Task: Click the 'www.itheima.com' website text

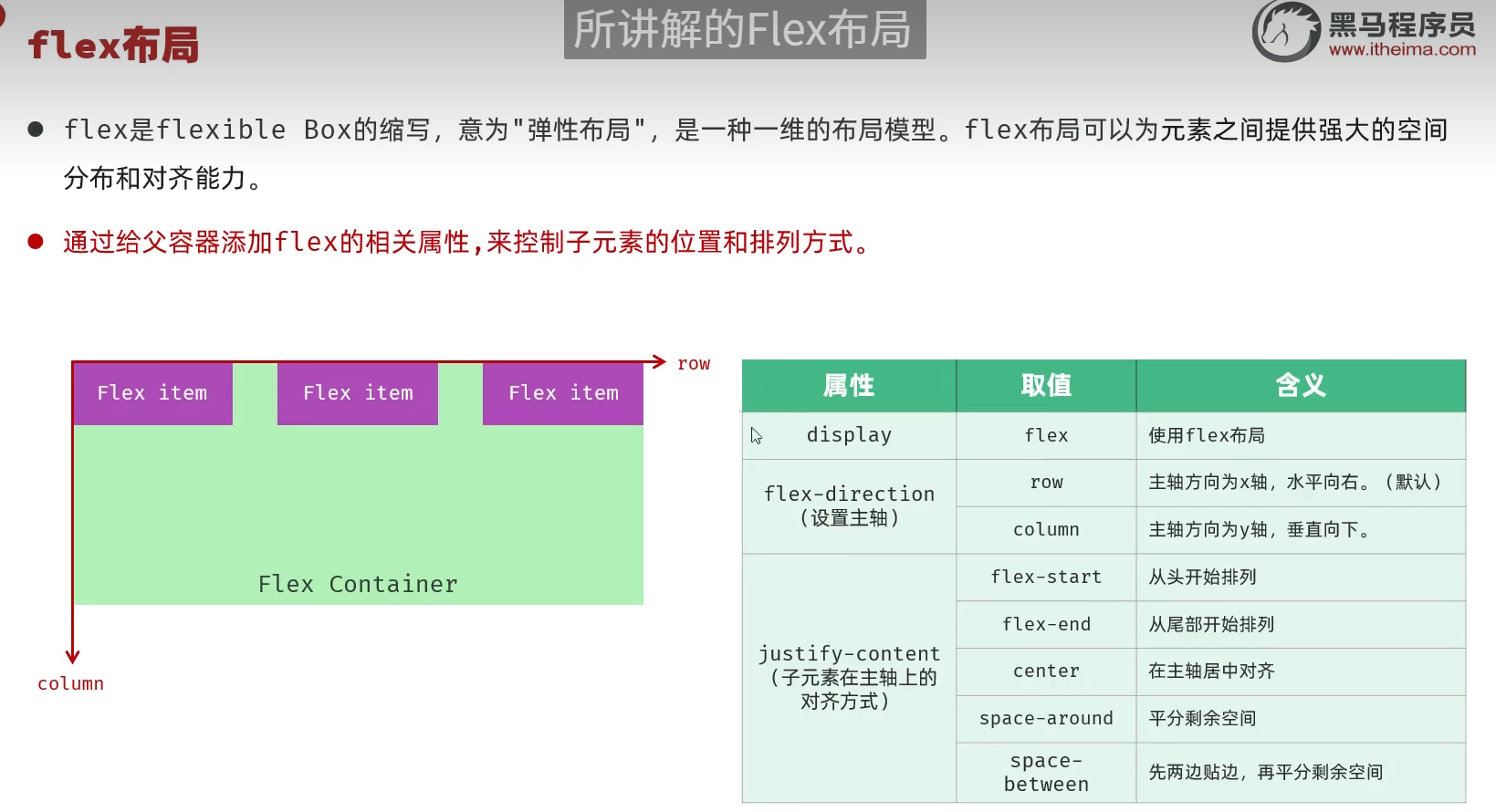Action: 1402,49
